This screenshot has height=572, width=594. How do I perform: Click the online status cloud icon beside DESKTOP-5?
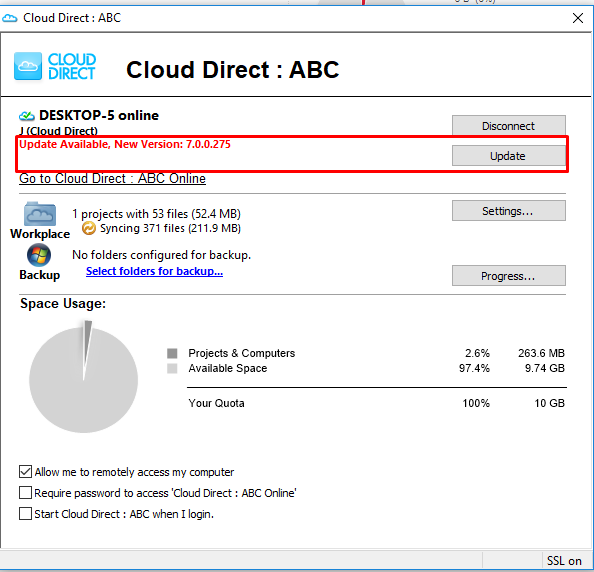click(x=27, y=115)
